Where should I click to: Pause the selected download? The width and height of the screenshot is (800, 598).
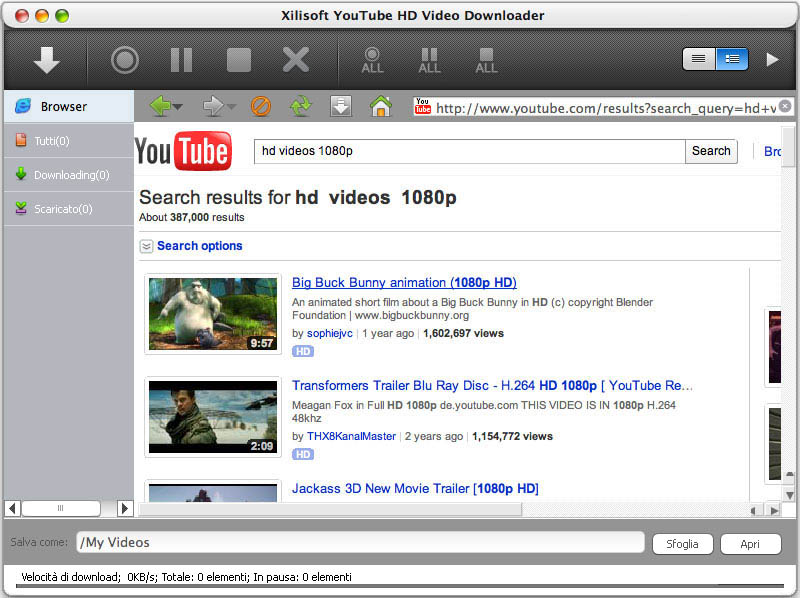(181, 60)
